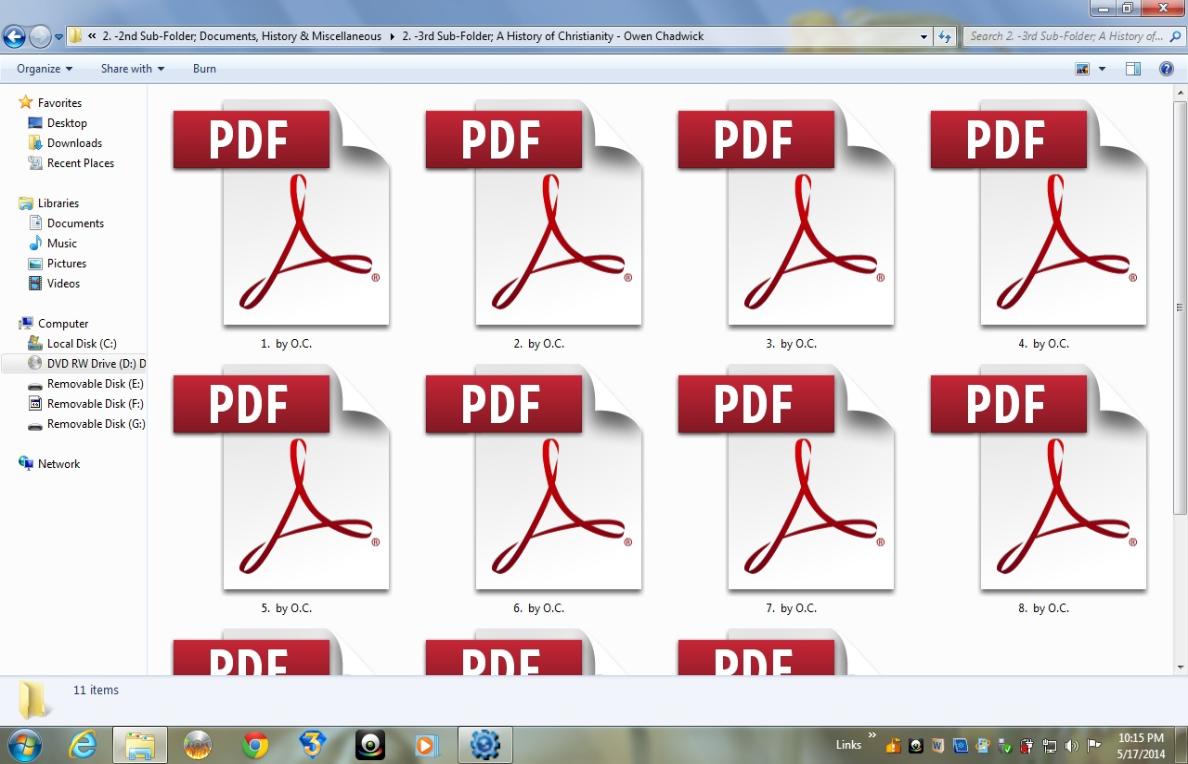Click the search magnifier icon
This screenshot has height=764, width=1188.
click(x=1176, y=36)
